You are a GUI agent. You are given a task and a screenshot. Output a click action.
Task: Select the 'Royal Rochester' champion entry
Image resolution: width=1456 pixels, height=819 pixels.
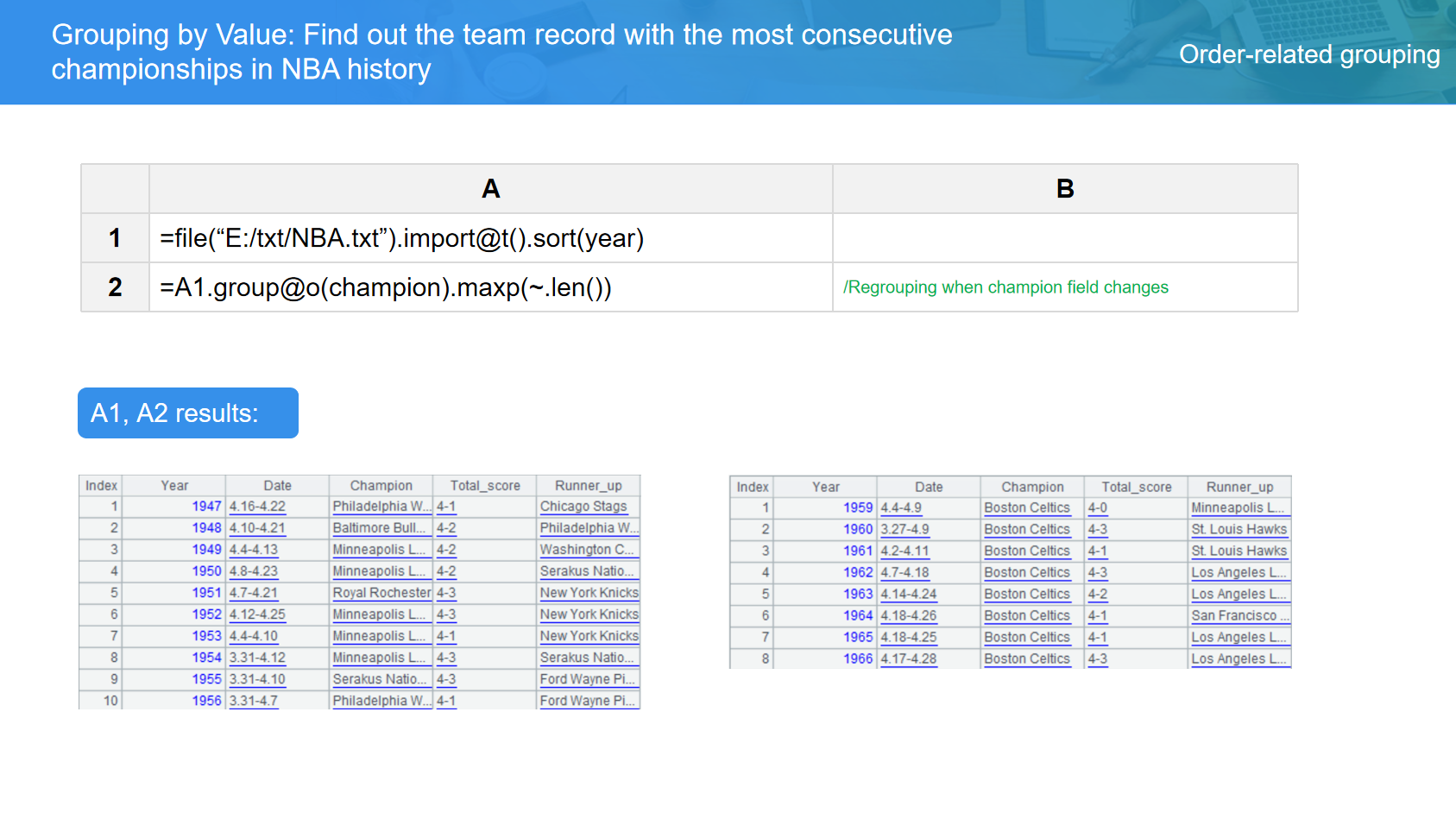pos(381,593)
